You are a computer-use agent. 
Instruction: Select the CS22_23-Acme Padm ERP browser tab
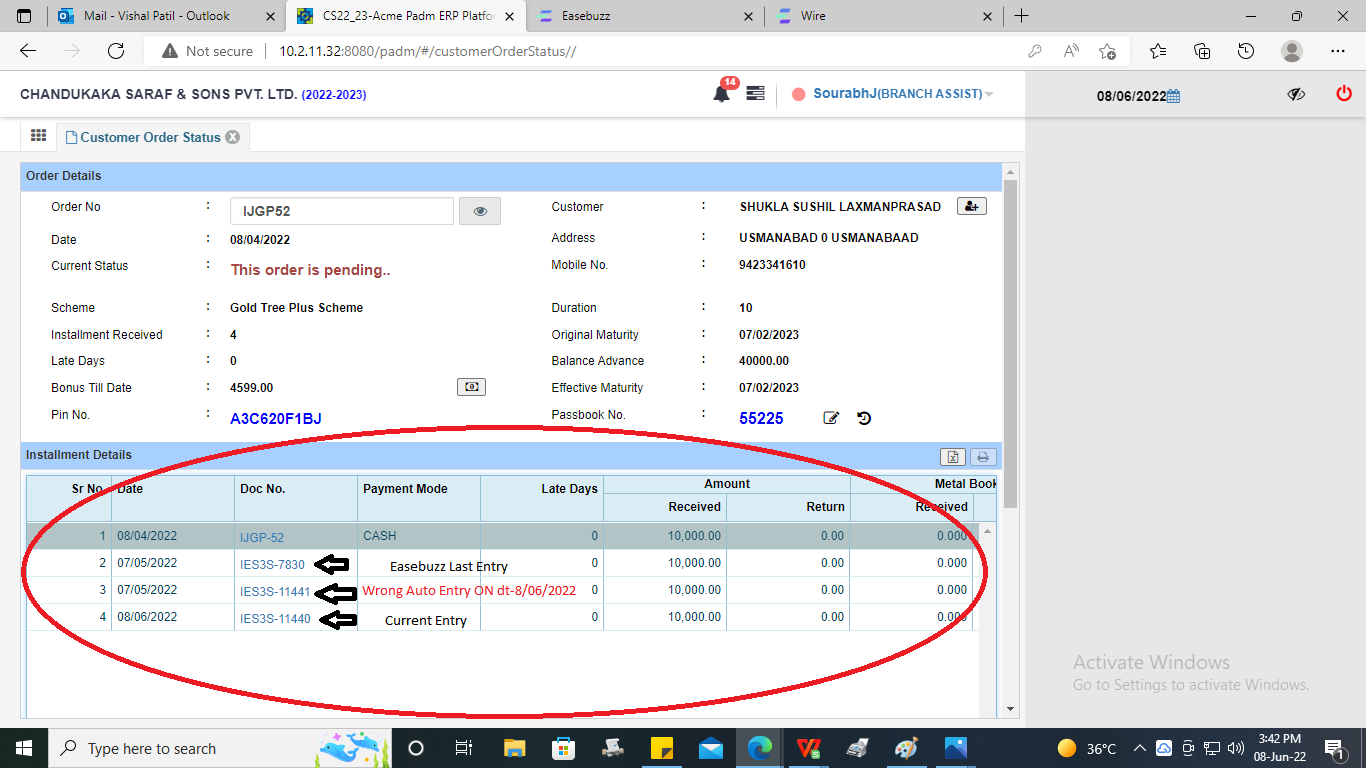click(405, 16)
